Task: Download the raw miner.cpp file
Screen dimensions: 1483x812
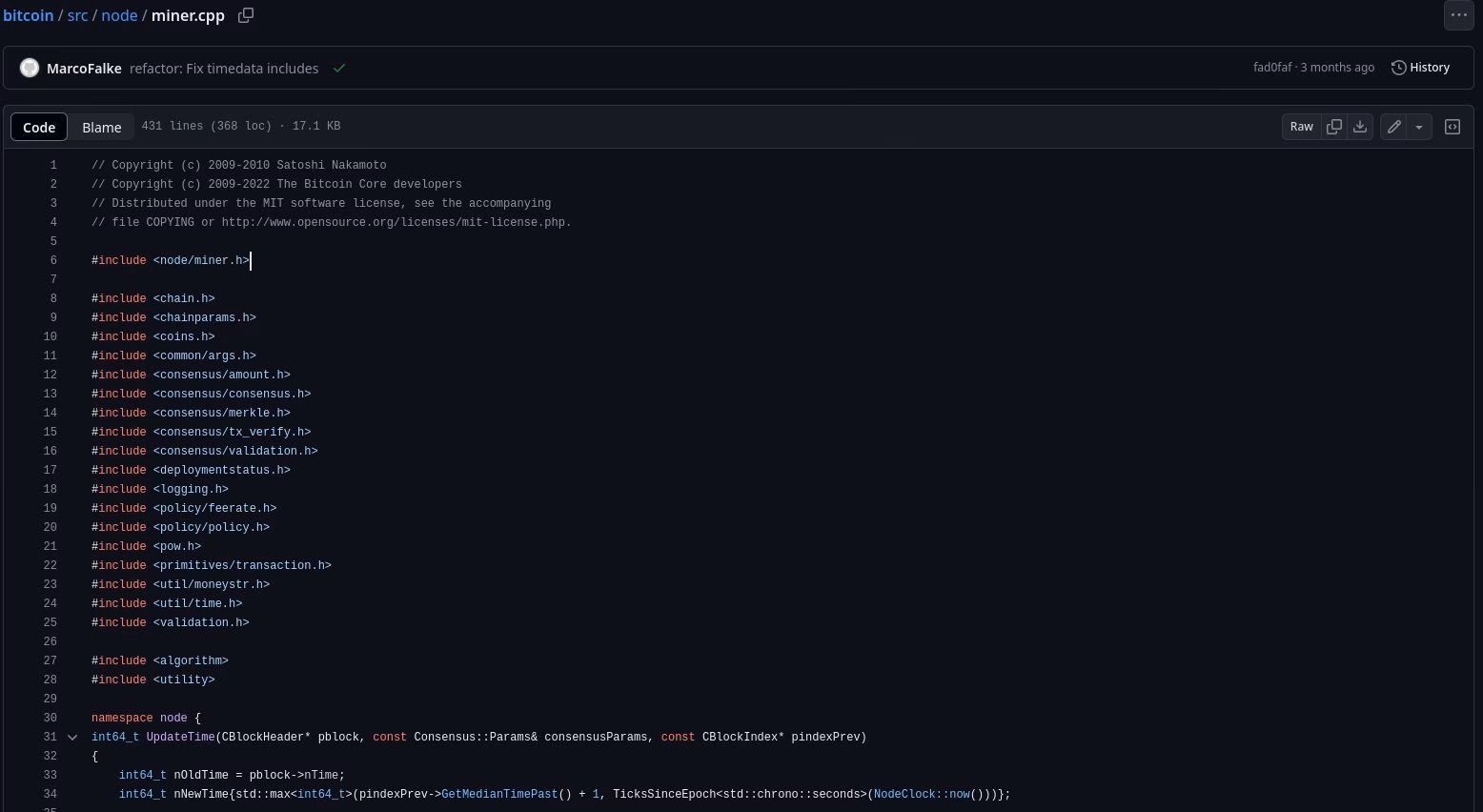Action: click(1361, 126)
